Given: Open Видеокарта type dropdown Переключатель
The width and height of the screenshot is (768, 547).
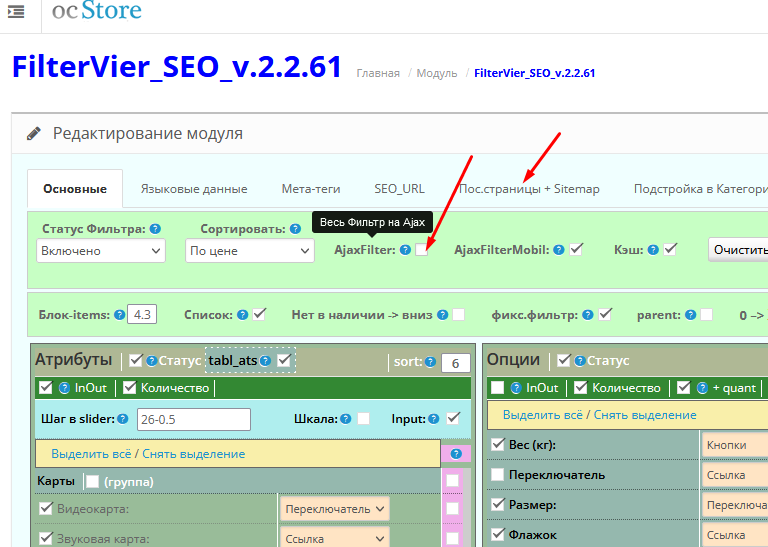Looking at the screenshot, I should [x=335, y=509].
